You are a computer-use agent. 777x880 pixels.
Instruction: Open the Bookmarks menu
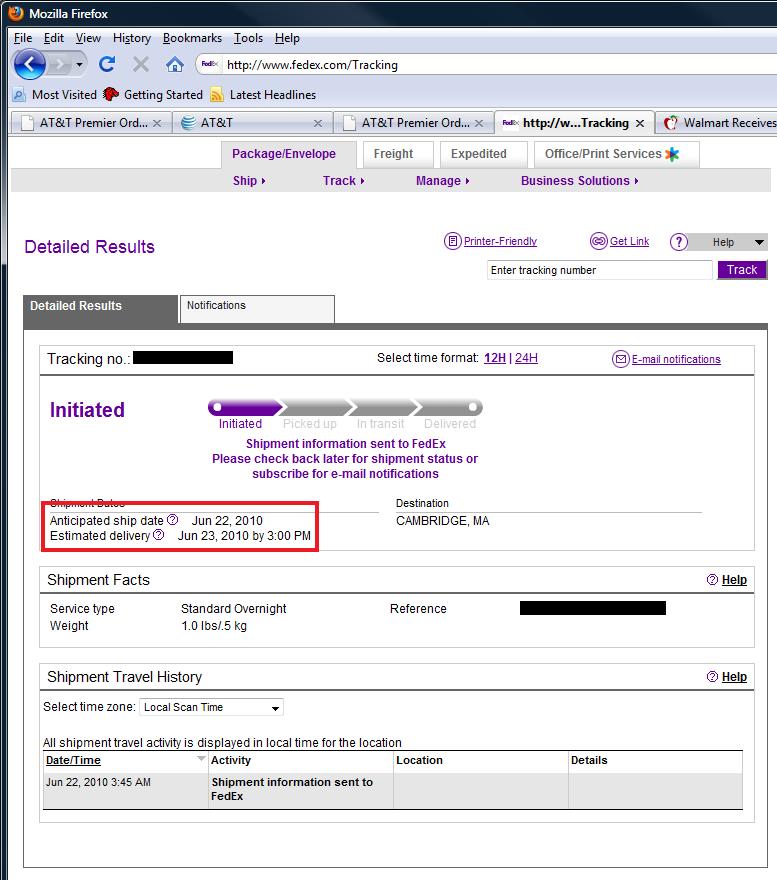(x=192, y=38)
